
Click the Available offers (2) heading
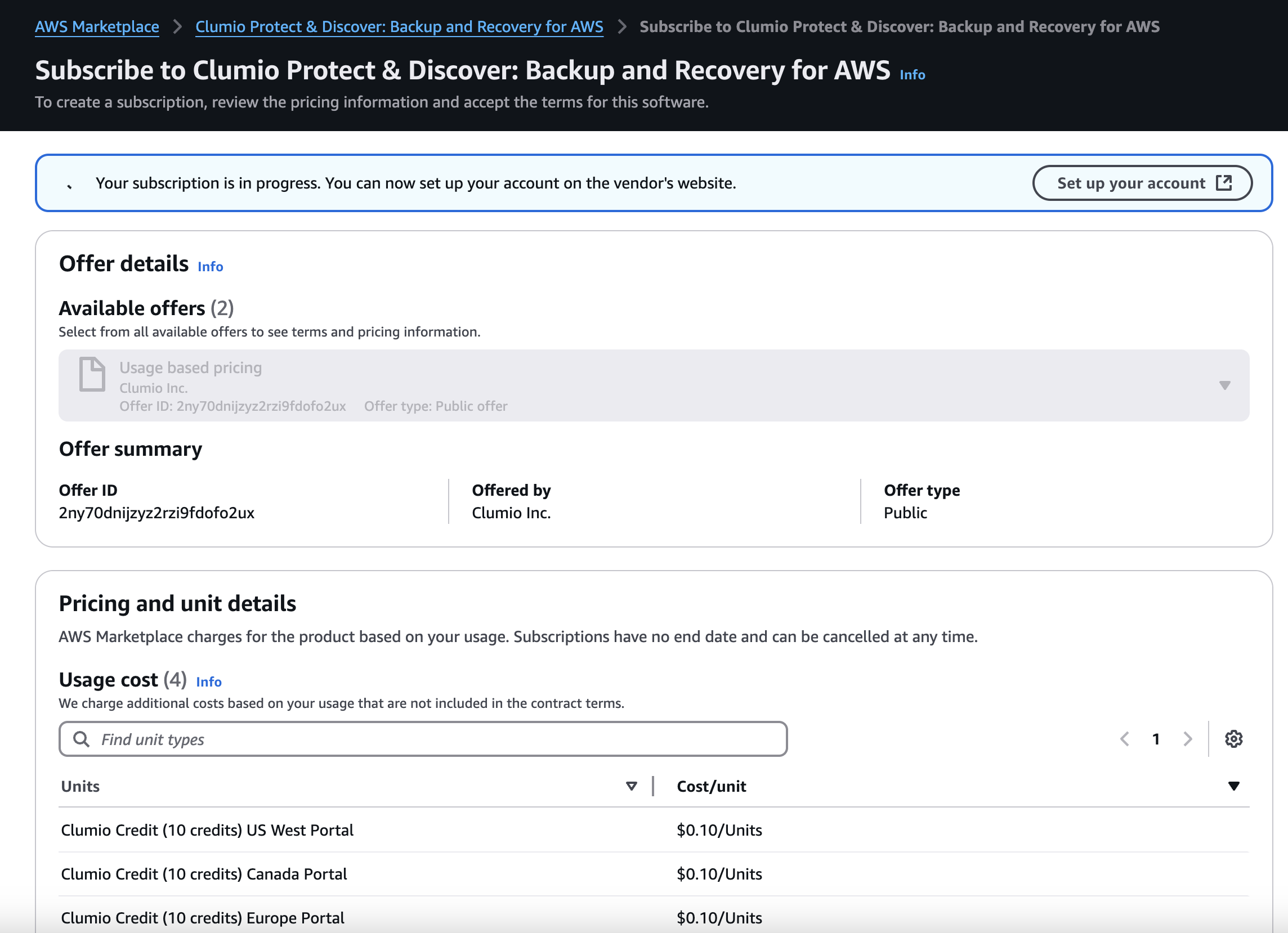(x=146, y=308)
